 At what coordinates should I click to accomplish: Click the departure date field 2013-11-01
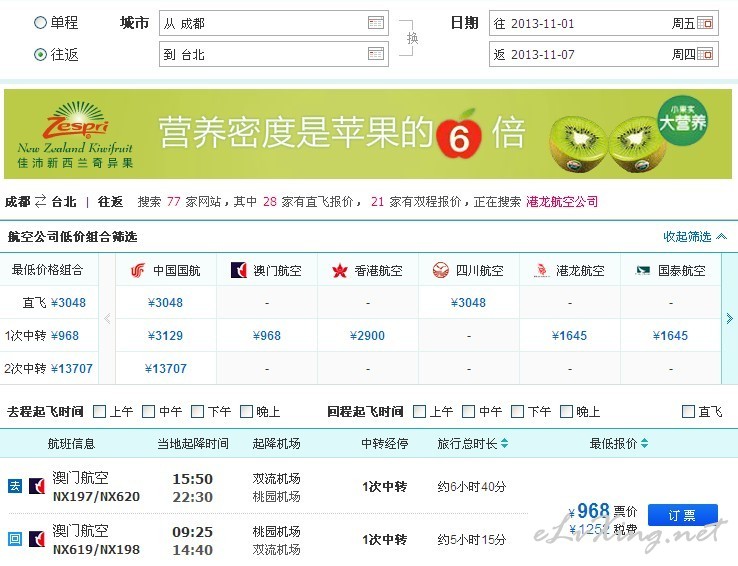click(x=603, y=23)
